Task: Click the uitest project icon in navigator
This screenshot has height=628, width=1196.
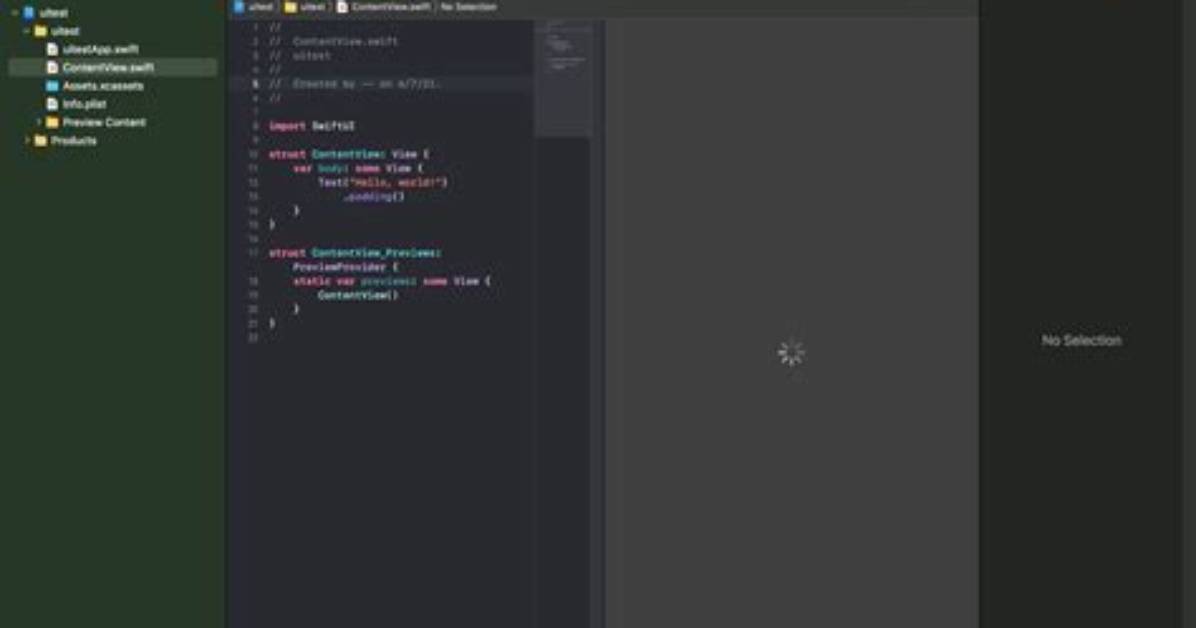Action: coord(29,13)
